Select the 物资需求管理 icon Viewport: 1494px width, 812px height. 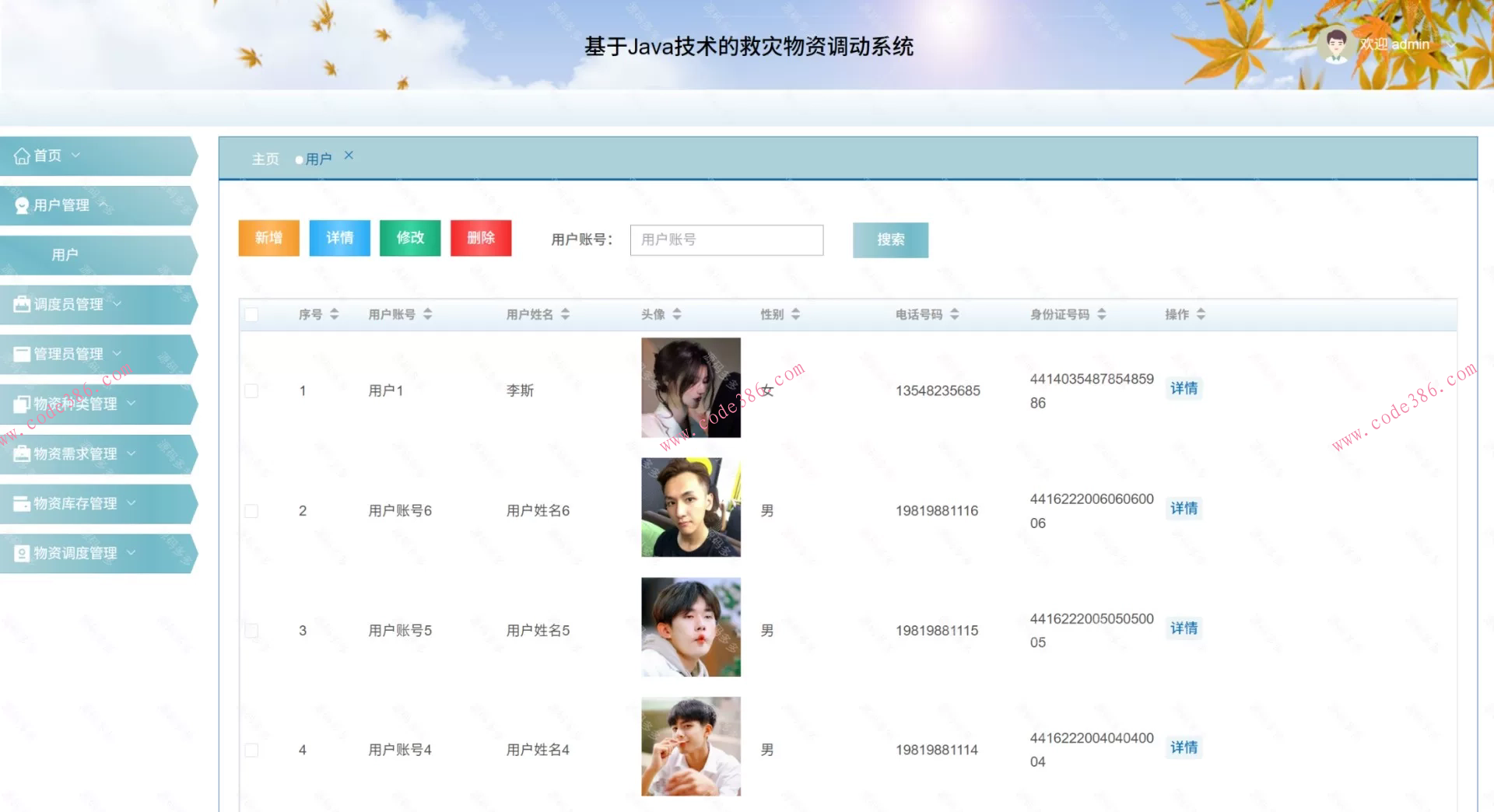point(21,453)
